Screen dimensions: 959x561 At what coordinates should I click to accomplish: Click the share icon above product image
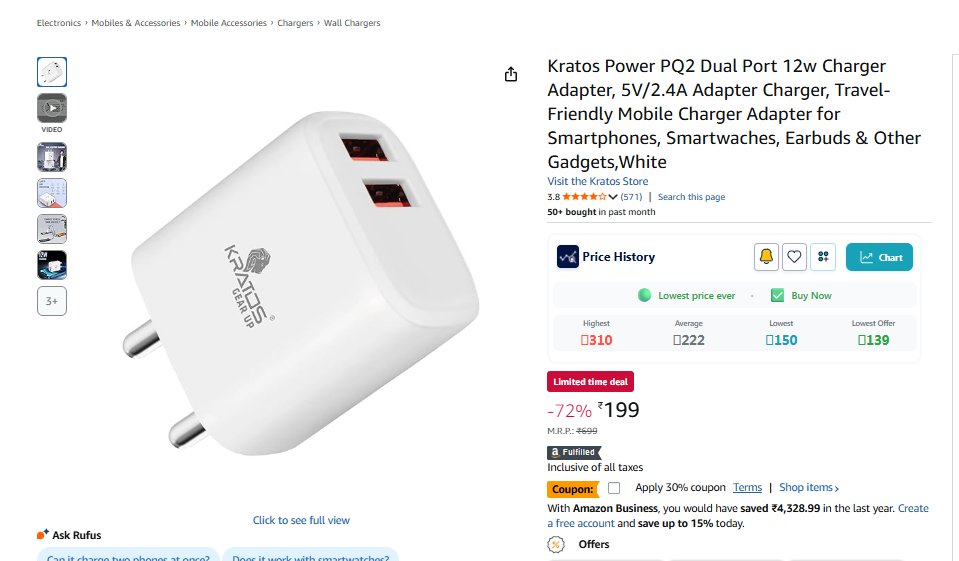(x=511, y=75)
